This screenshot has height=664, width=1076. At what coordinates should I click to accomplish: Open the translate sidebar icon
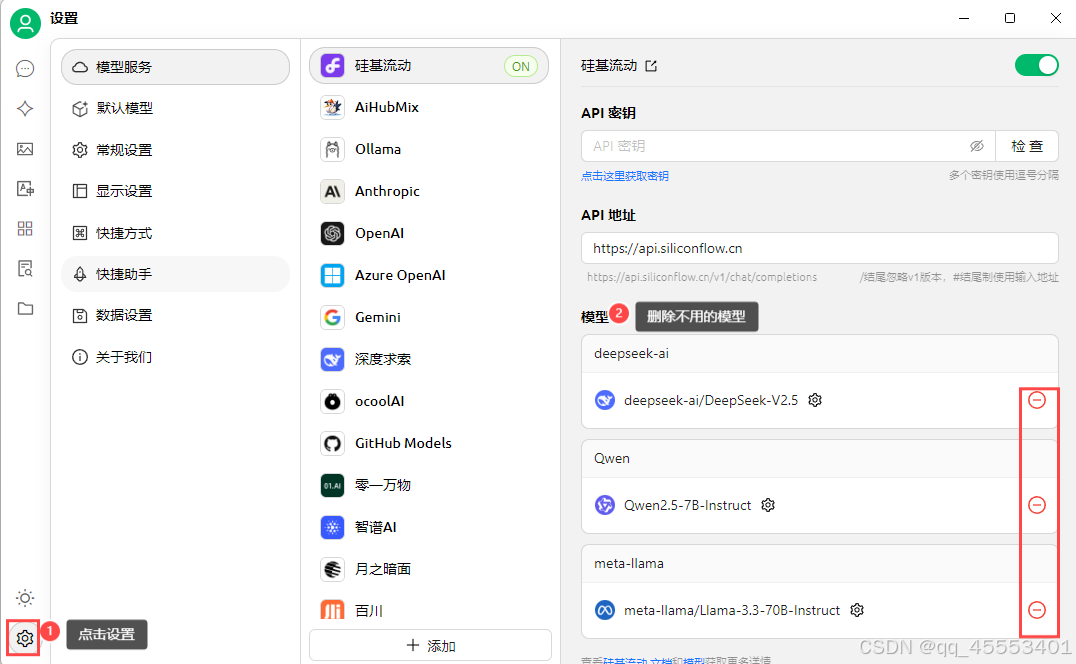25,189
